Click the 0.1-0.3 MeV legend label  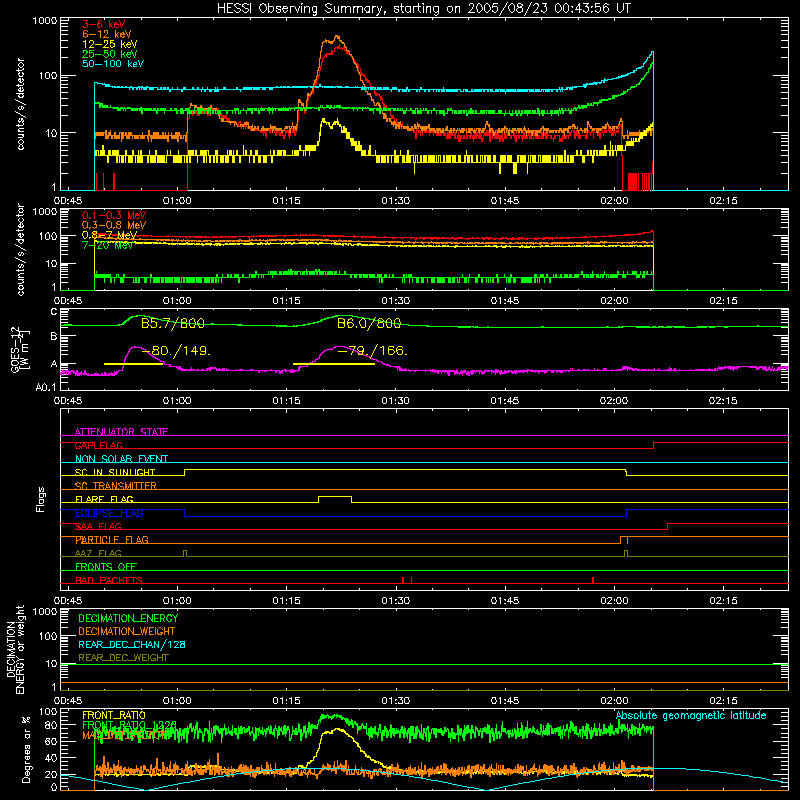[x=114, y=215]
